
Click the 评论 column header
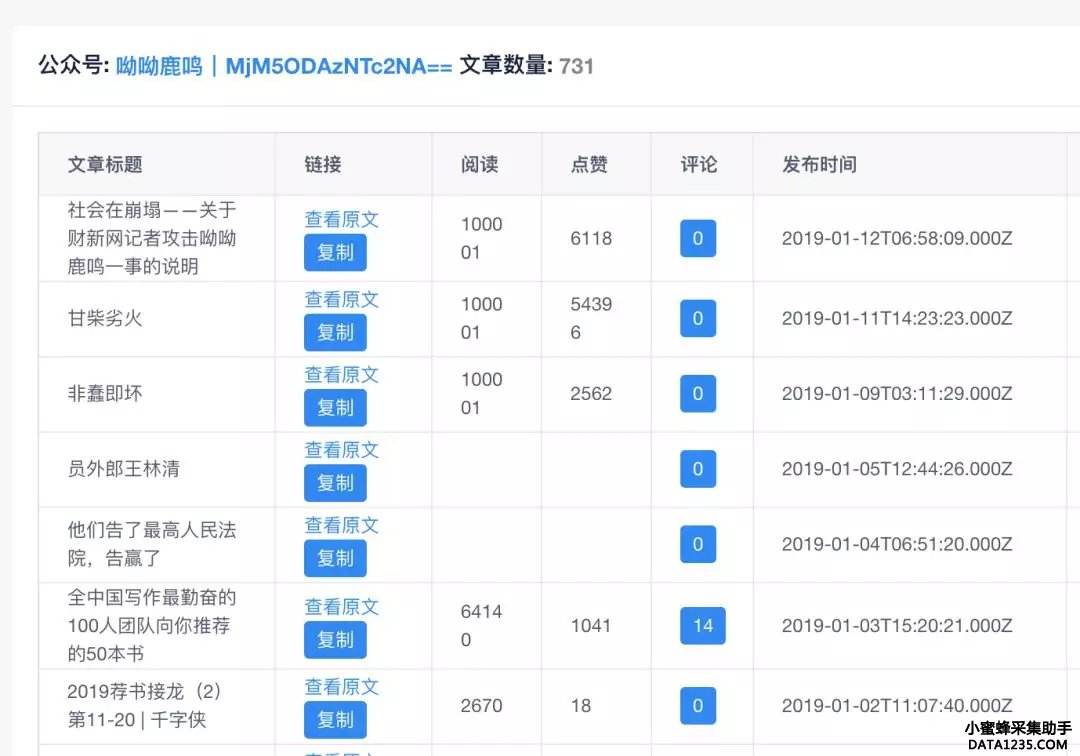coord(698,165)
